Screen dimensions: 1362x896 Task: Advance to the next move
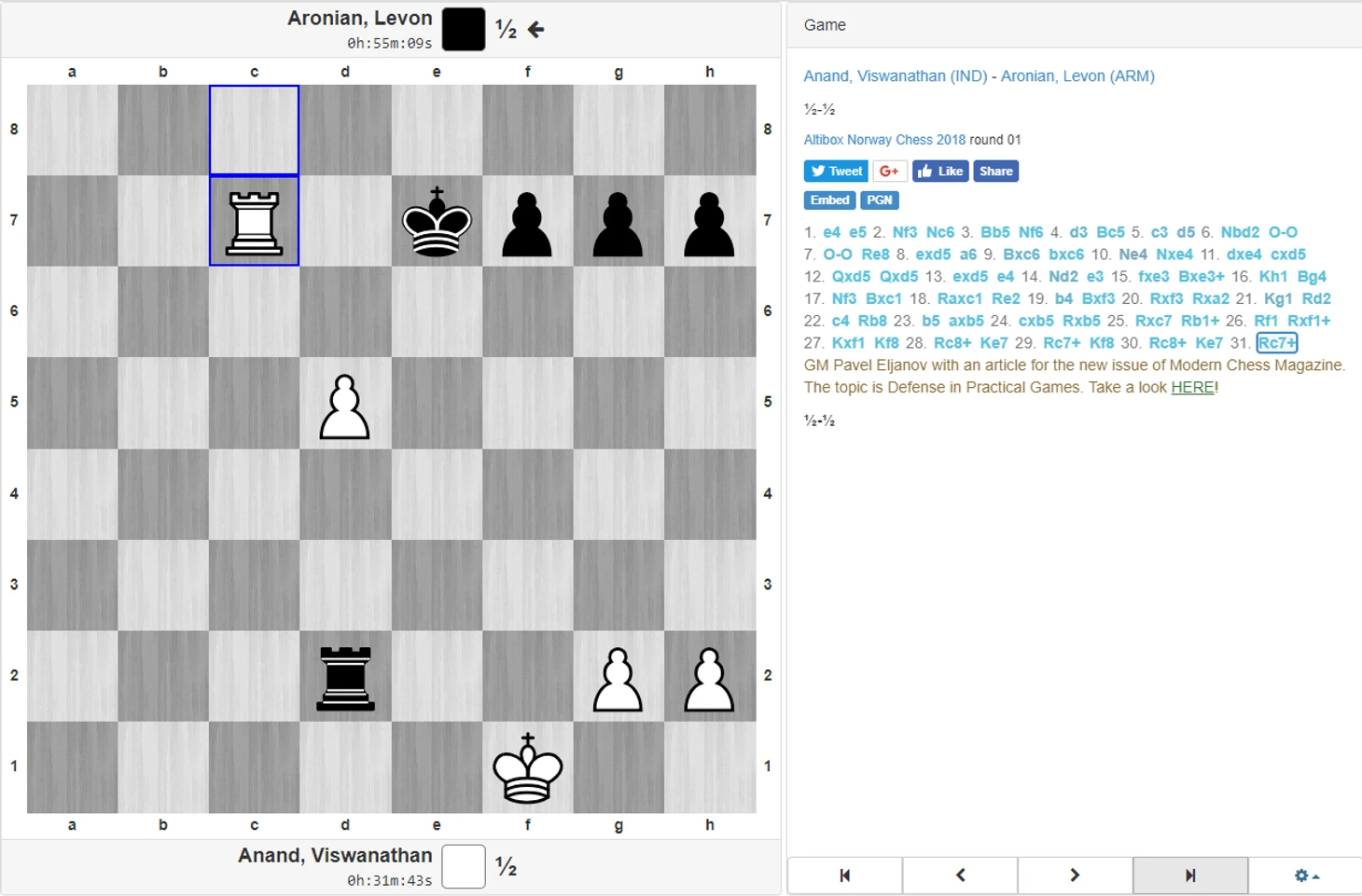(x=1075, y=875)
